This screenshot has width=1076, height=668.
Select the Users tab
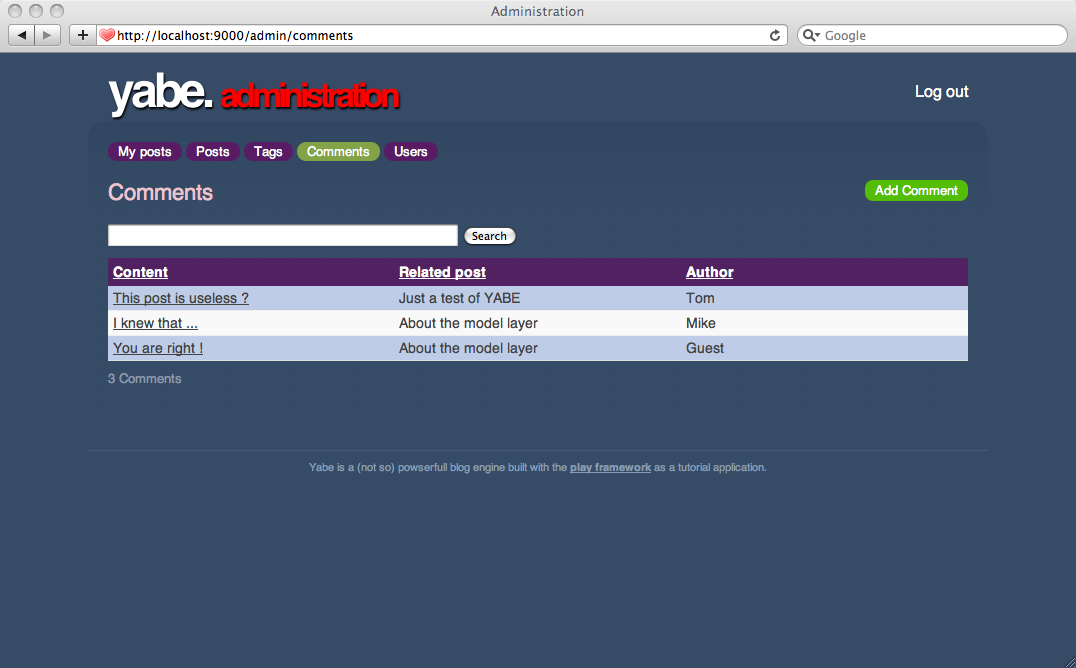point(410,152)
